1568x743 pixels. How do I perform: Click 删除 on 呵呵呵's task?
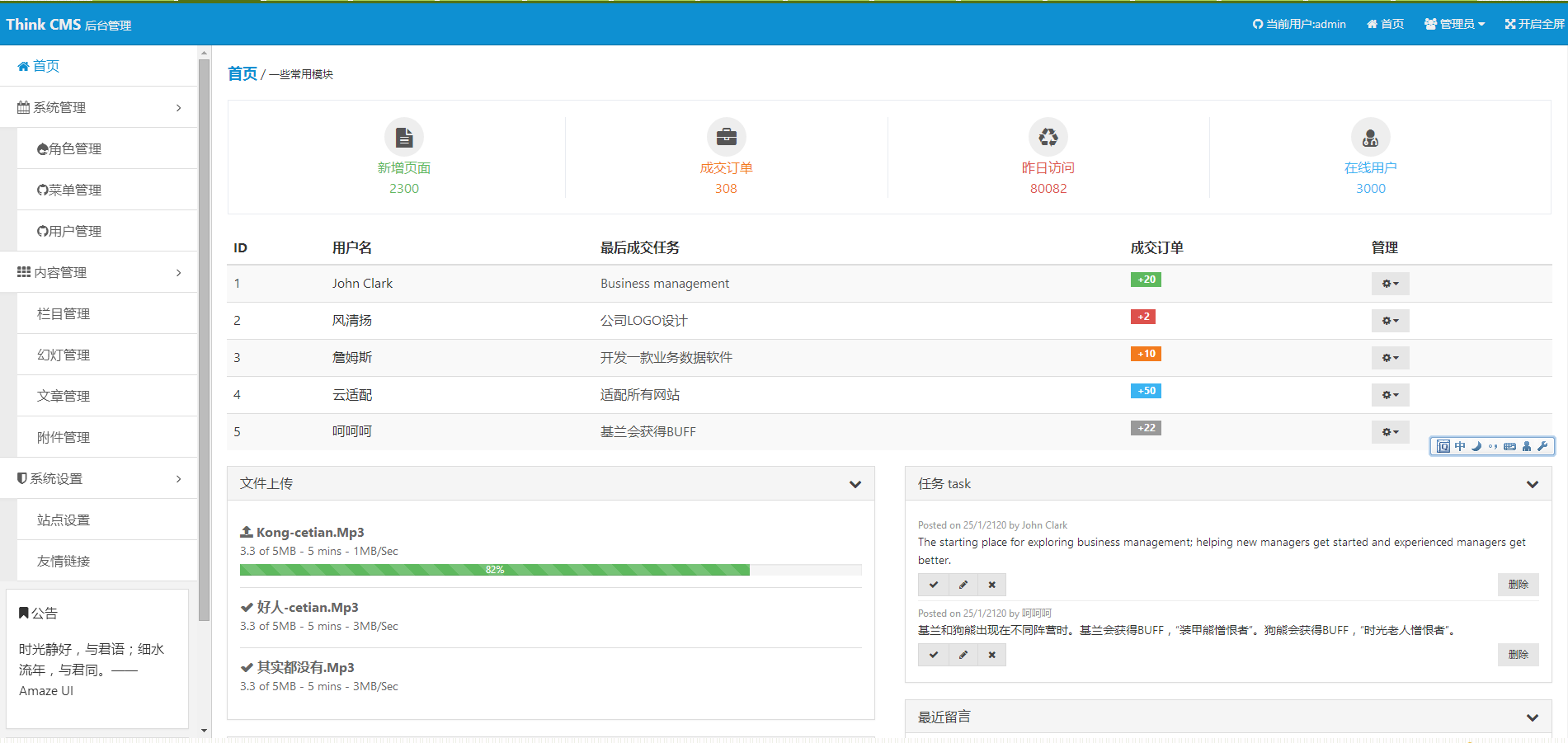(1519, 655)
